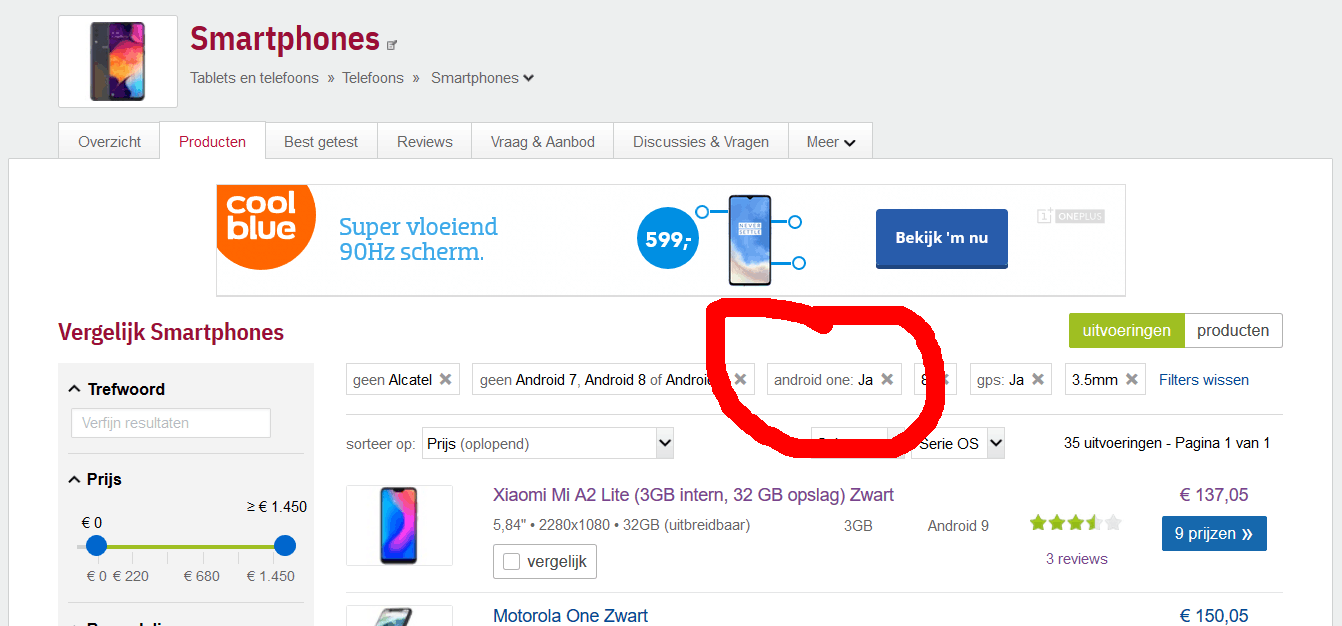This screenshot has width=1342, height=626.
Task: Go to 'Tablets en telefoons' breadcrumb
Action: coord(254,78)
